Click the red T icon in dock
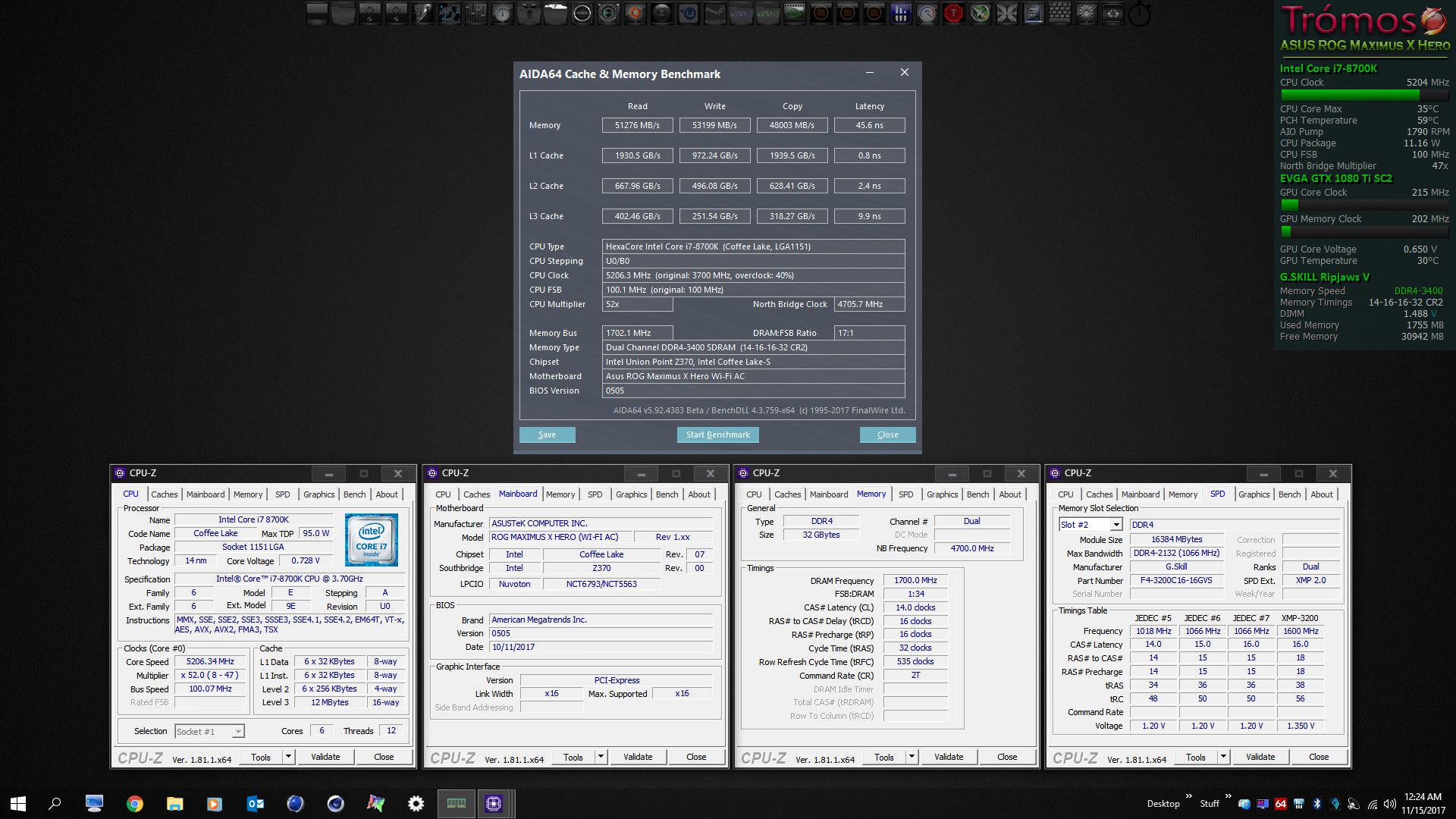This screenshot has width=1456, height=819. pyautogui.click(x=953, y=13)
